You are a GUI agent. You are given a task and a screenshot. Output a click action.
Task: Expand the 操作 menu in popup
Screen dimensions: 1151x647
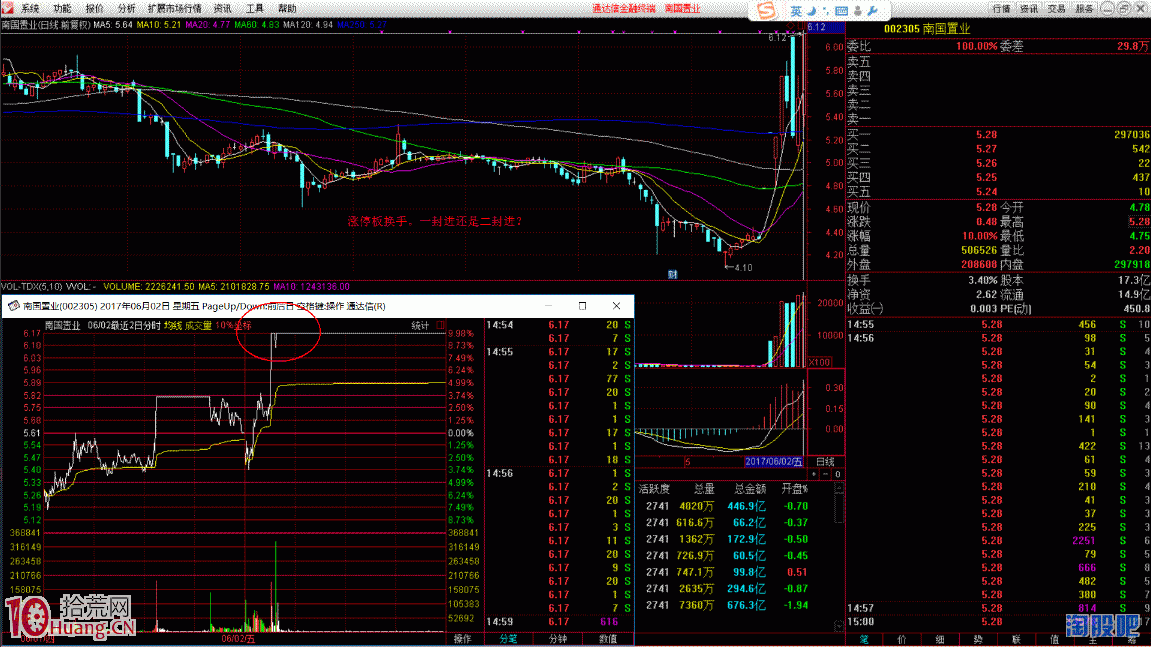462,638
